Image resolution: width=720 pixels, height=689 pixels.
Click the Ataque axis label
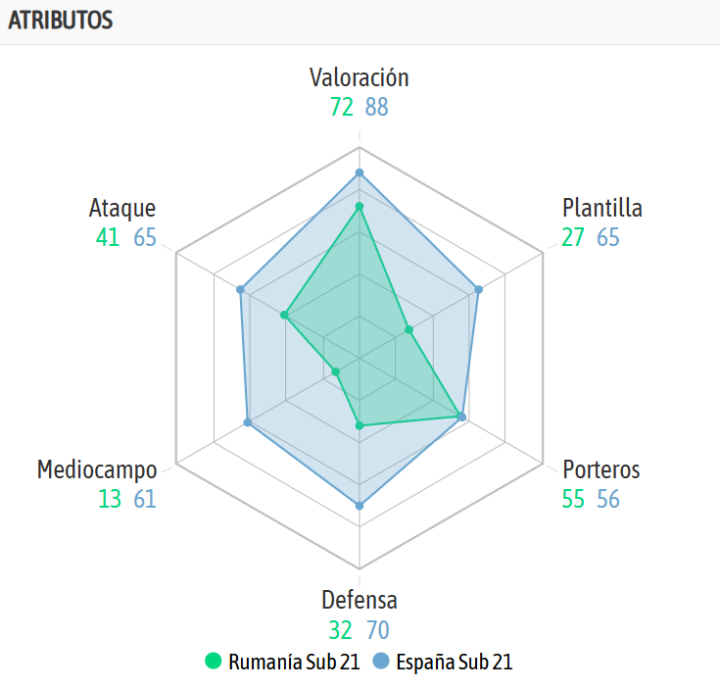coord(122,208)
